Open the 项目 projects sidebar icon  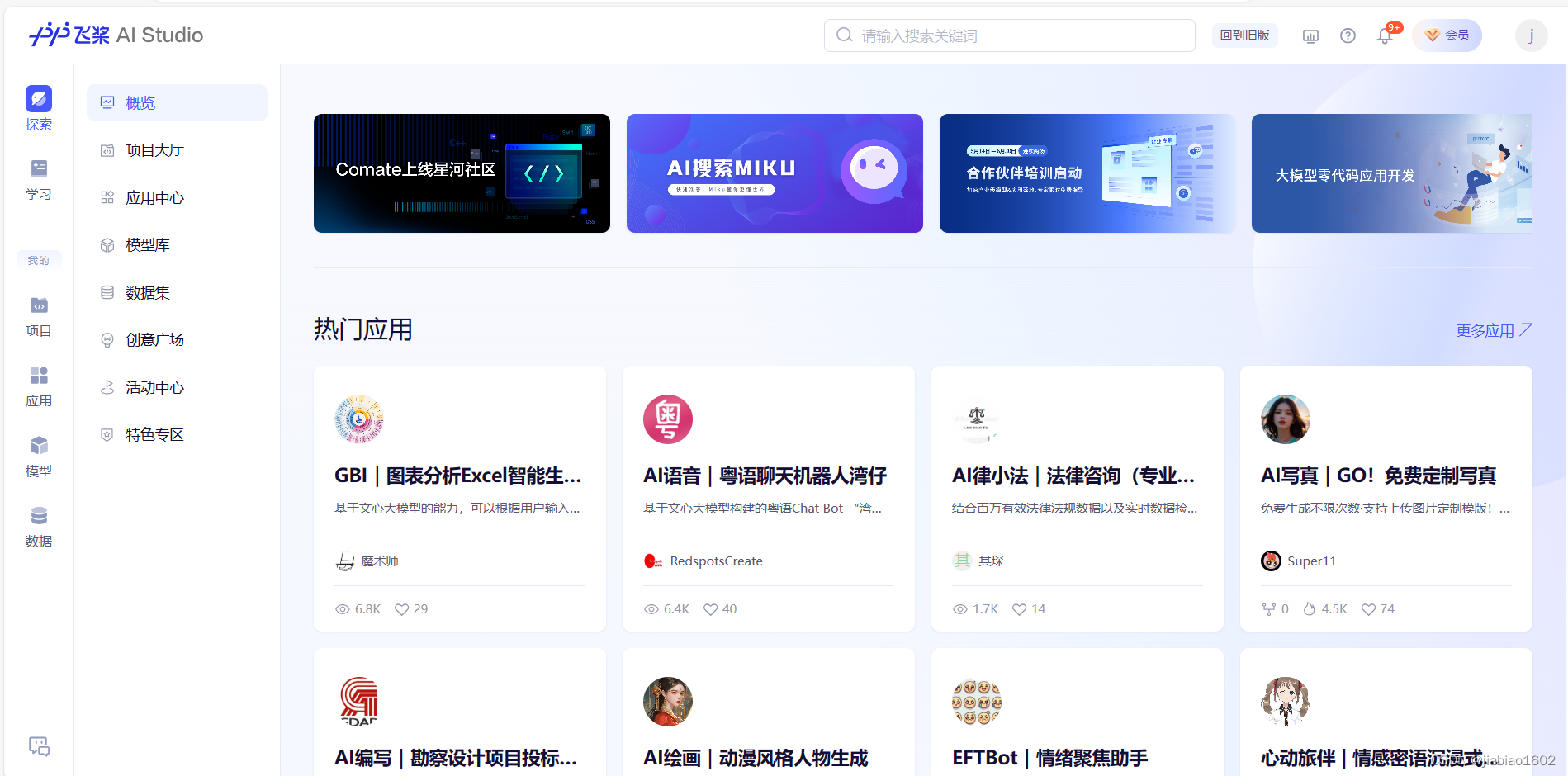39,317
